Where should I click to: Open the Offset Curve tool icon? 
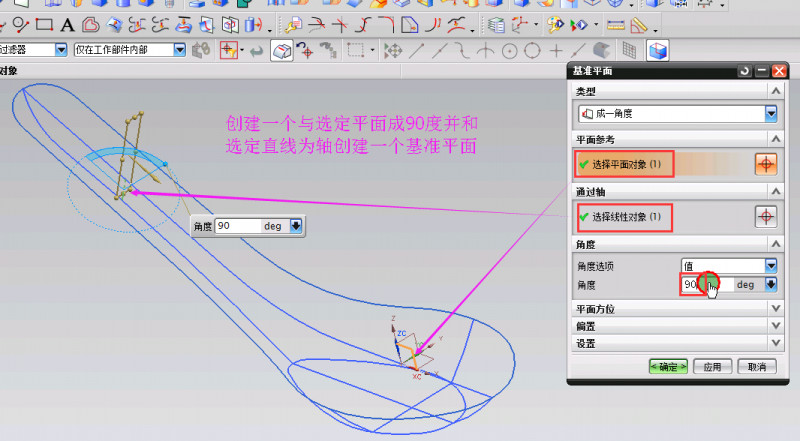[x=90, y=24]
